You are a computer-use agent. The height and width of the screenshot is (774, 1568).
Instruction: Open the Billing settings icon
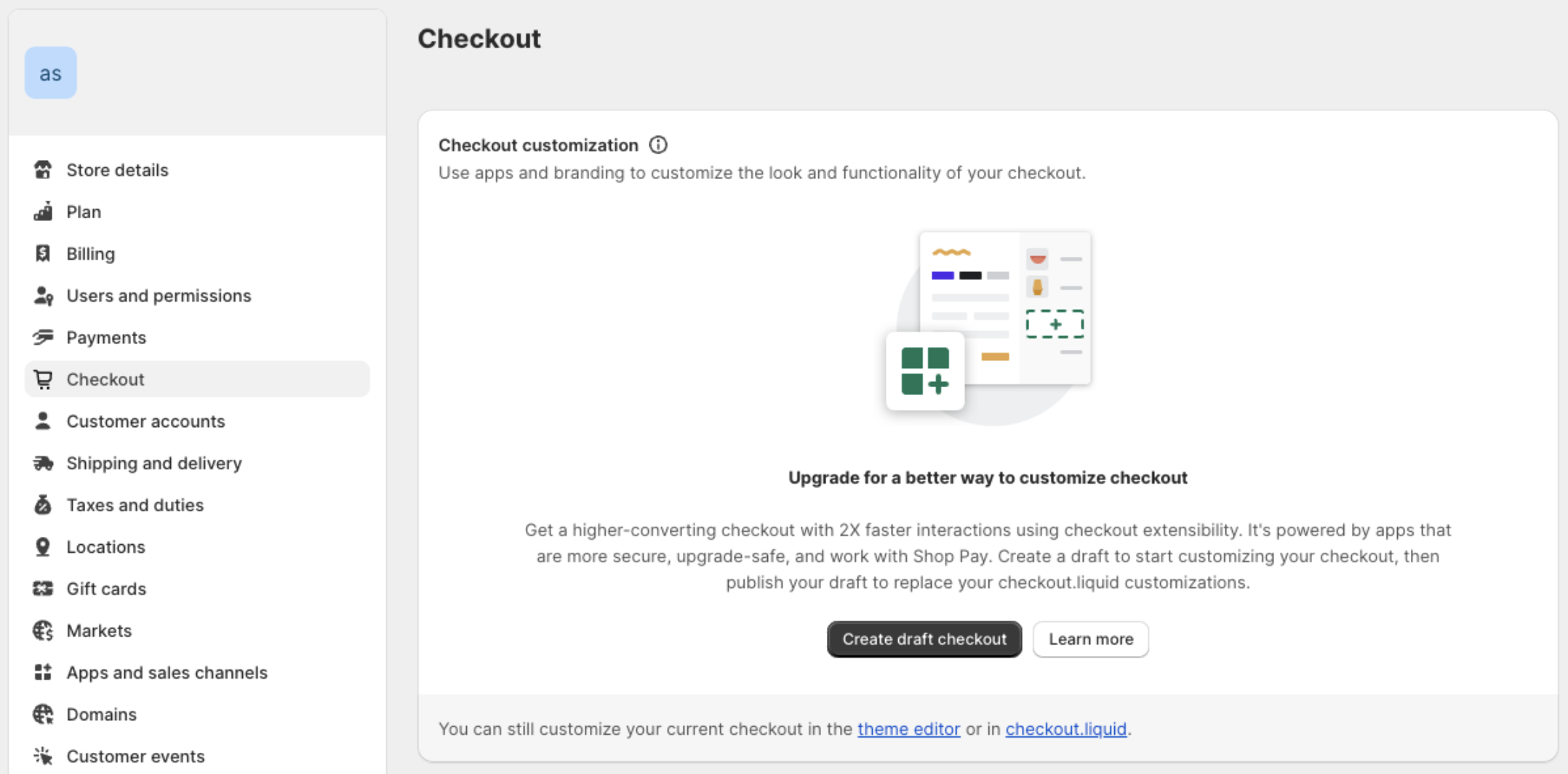coord(43,253)
